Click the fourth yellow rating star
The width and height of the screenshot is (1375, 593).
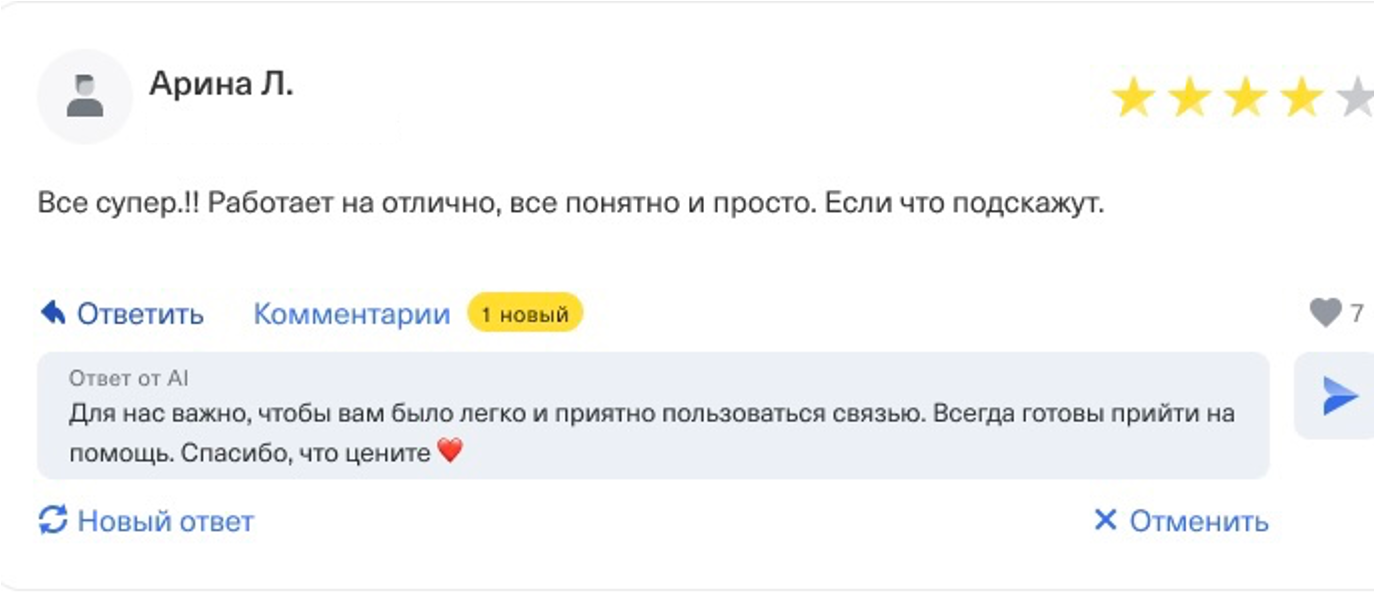coord(1301,99)
